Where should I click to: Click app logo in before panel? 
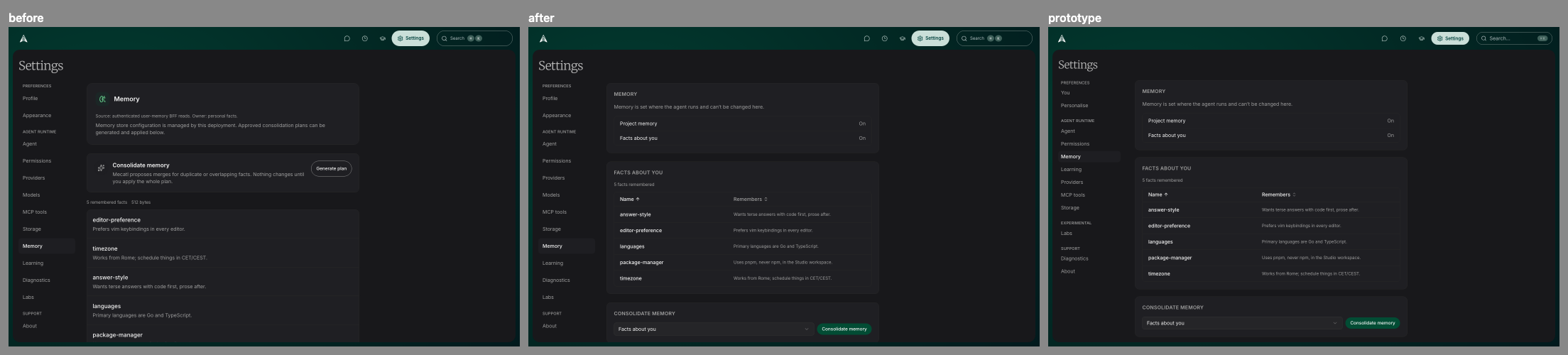23,38
